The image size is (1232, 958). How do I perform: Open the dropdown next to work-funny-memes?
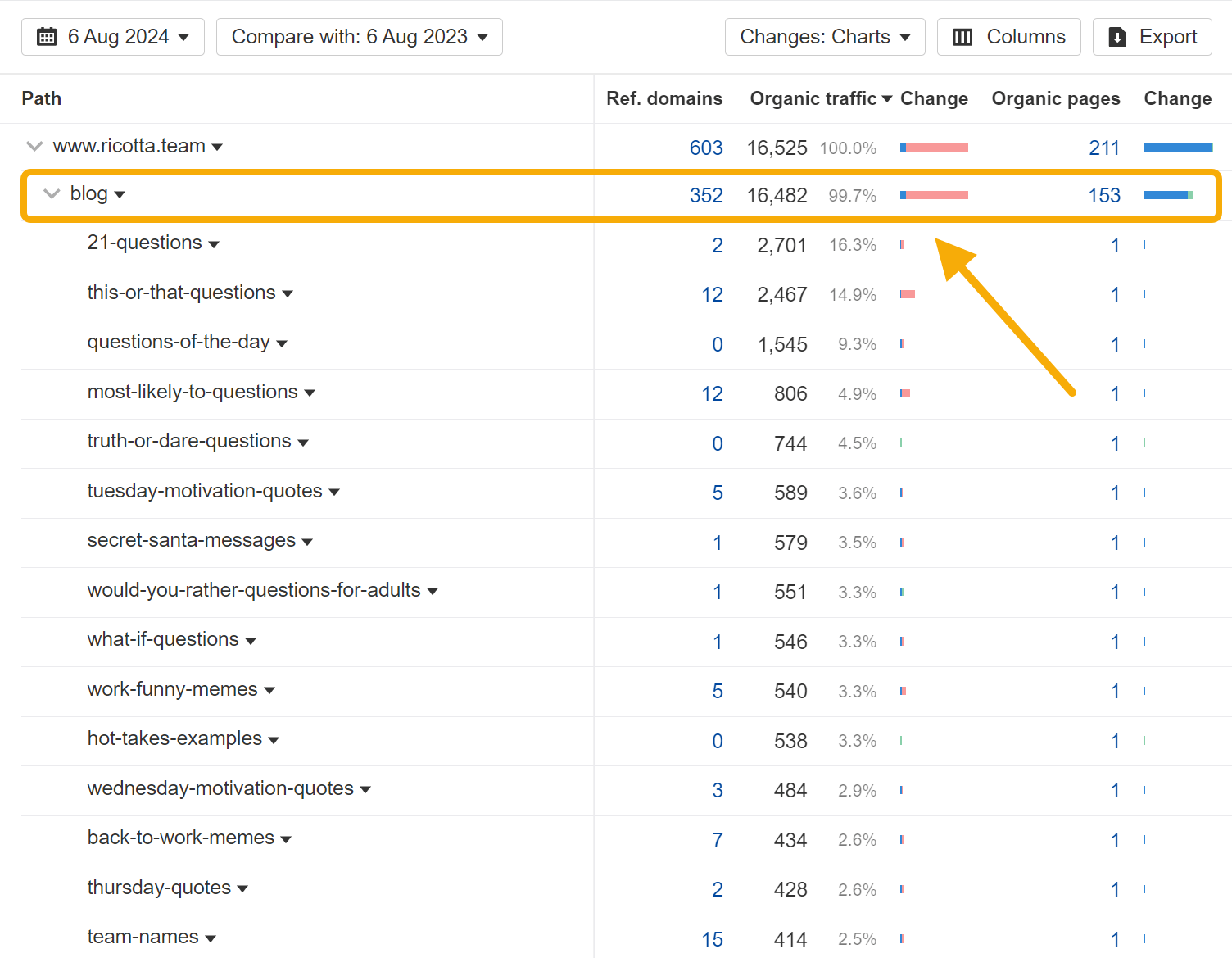tap(270, 690)
